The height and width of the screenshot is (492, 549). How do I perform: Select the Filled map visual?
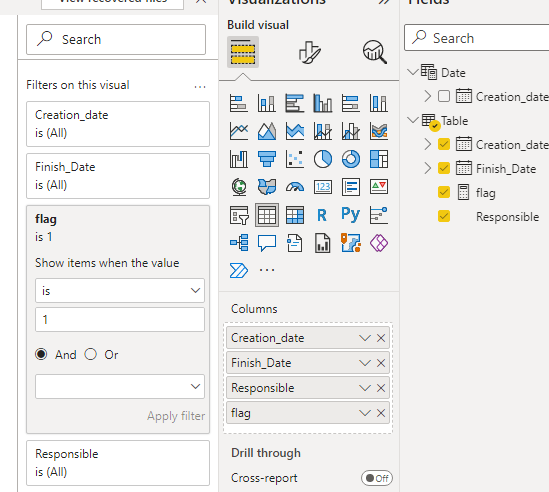click(267, 187)
